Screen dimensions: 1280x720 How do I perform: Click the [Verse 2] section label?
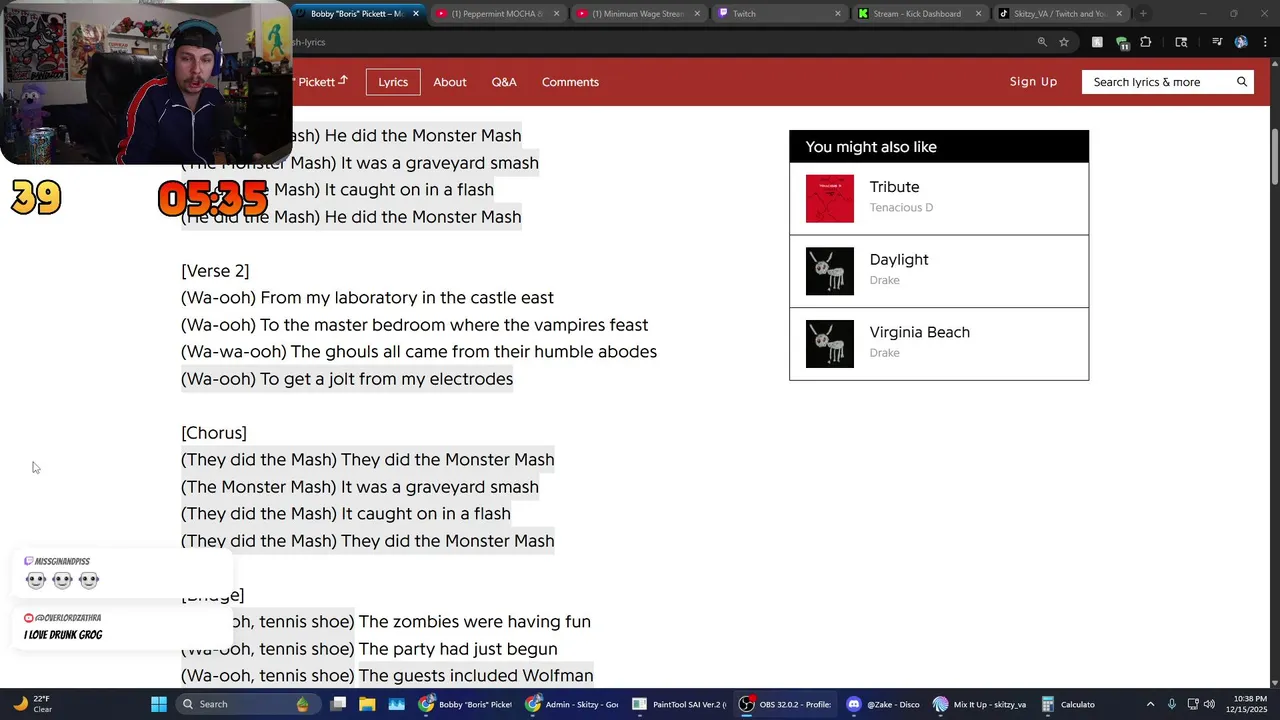(215, 271)
